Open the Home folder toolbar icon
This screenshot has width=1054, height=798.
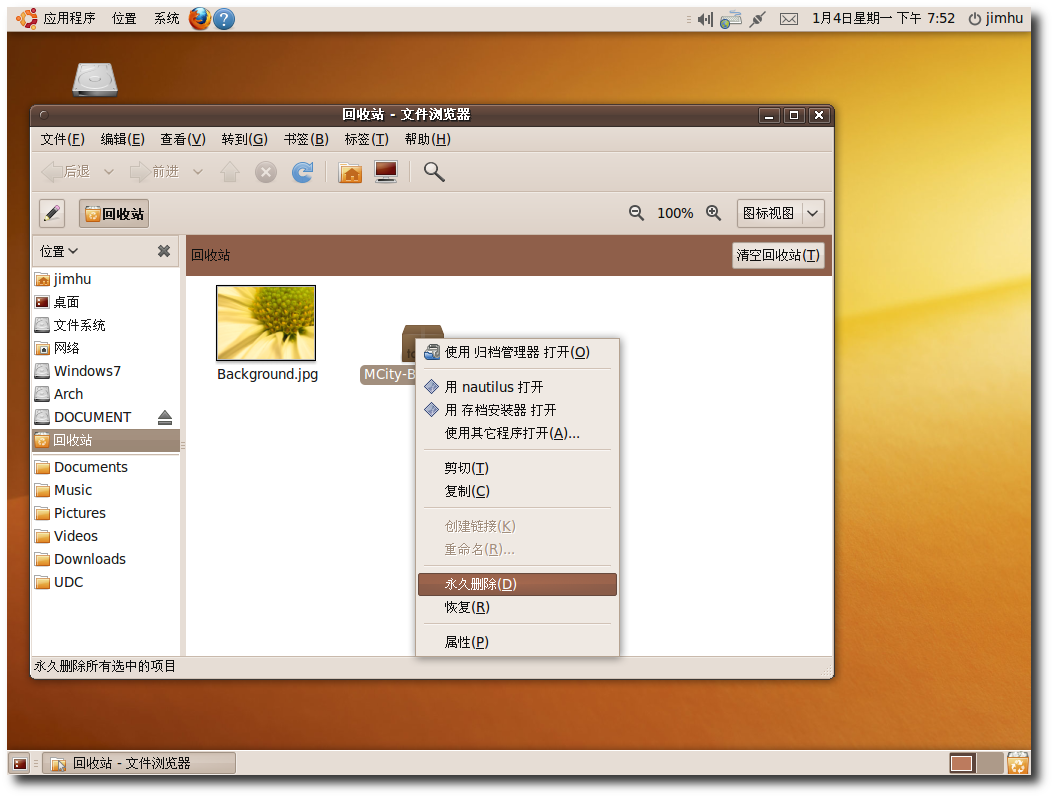(x=350, y=172)
